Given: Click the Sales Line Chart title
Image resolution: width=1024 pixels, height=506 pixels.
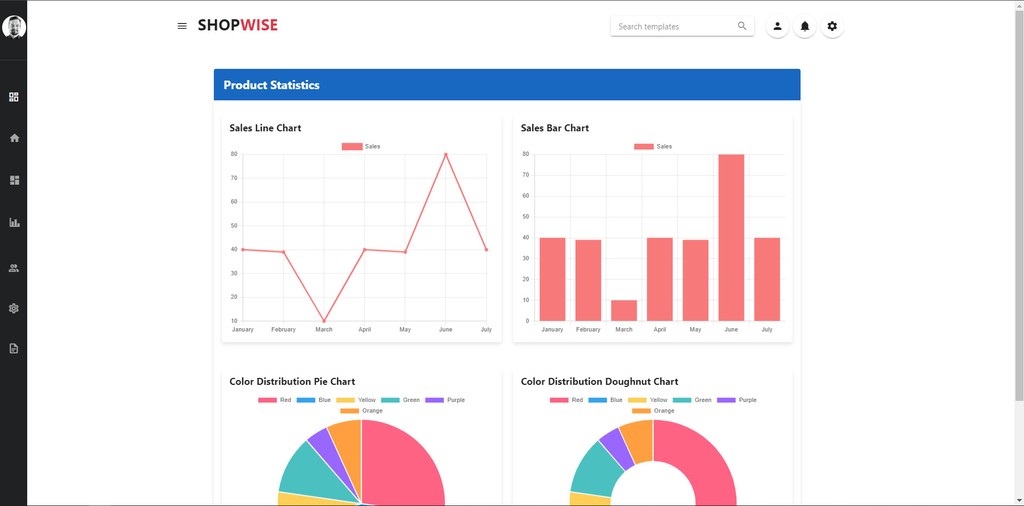Looking at the screenshot, I should [265, 128].
